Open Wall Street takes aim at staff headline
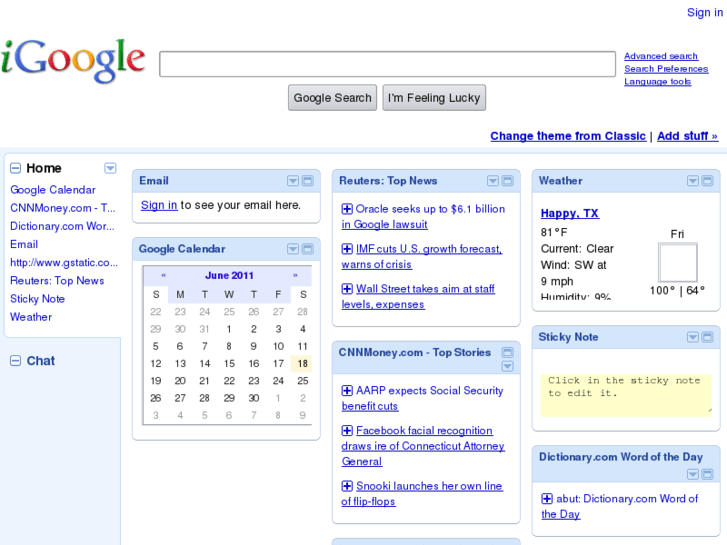 click(x=418, y=296)
